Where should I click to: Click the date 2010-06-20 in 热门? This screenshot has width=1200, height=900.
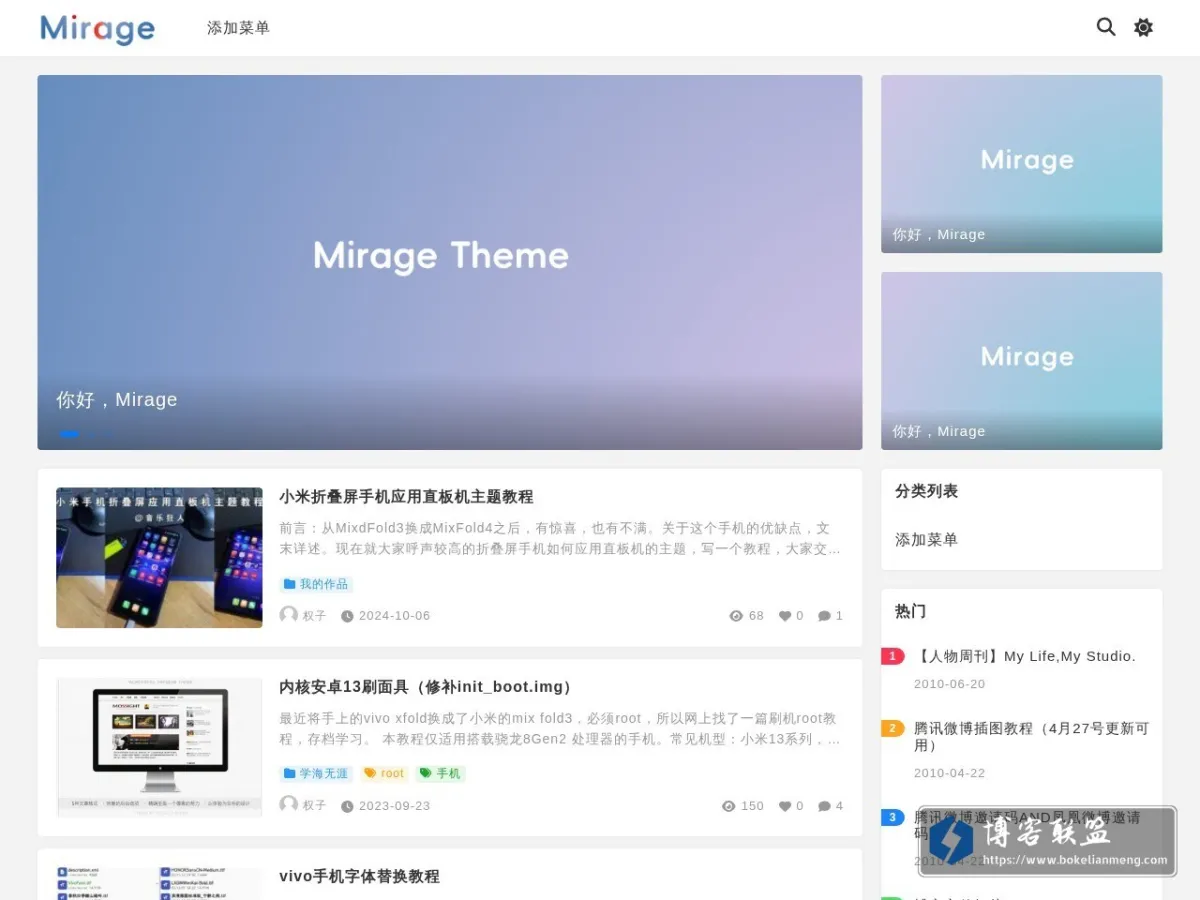pos(949,684)
